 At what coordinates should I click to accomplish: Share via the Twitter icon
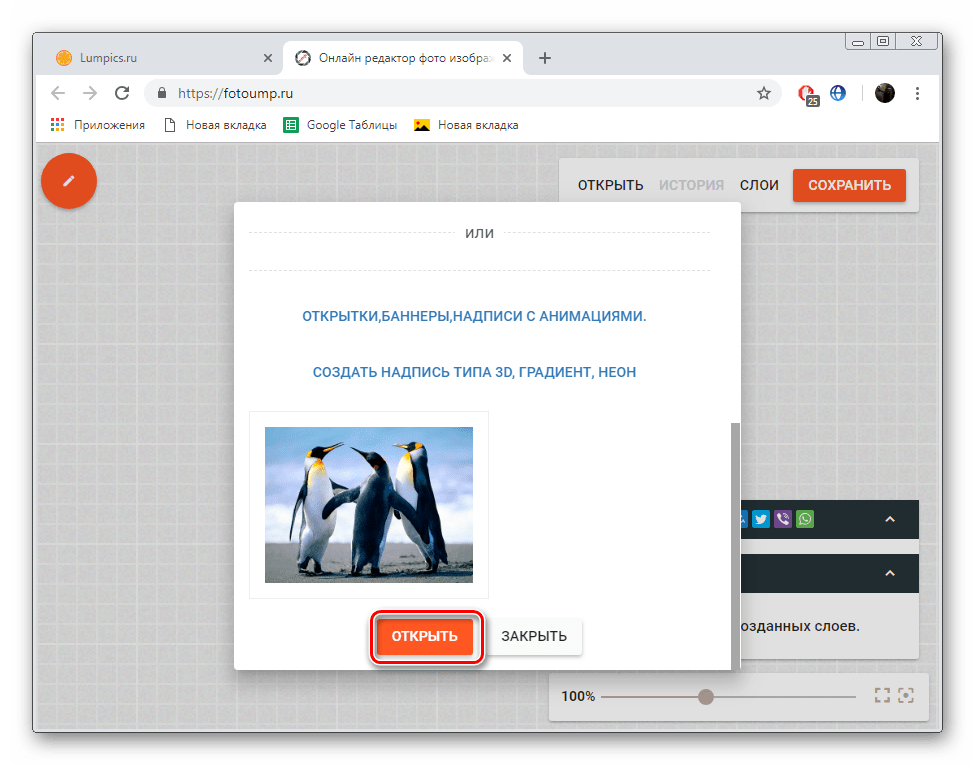click(x=761, y=519)
